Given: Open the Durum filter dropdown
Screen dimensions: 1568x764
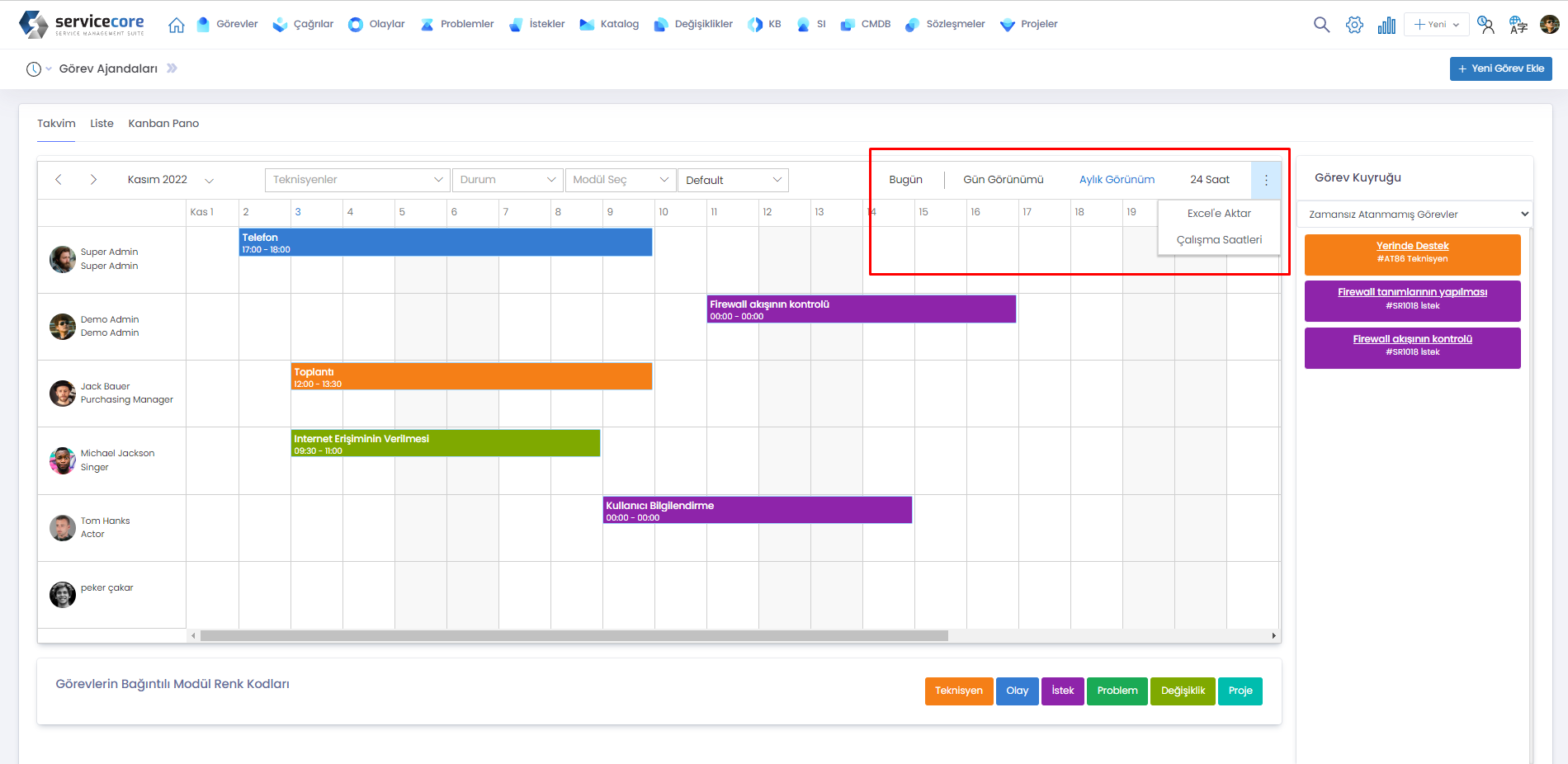Looking at the screenshot, I should [508, 180].
